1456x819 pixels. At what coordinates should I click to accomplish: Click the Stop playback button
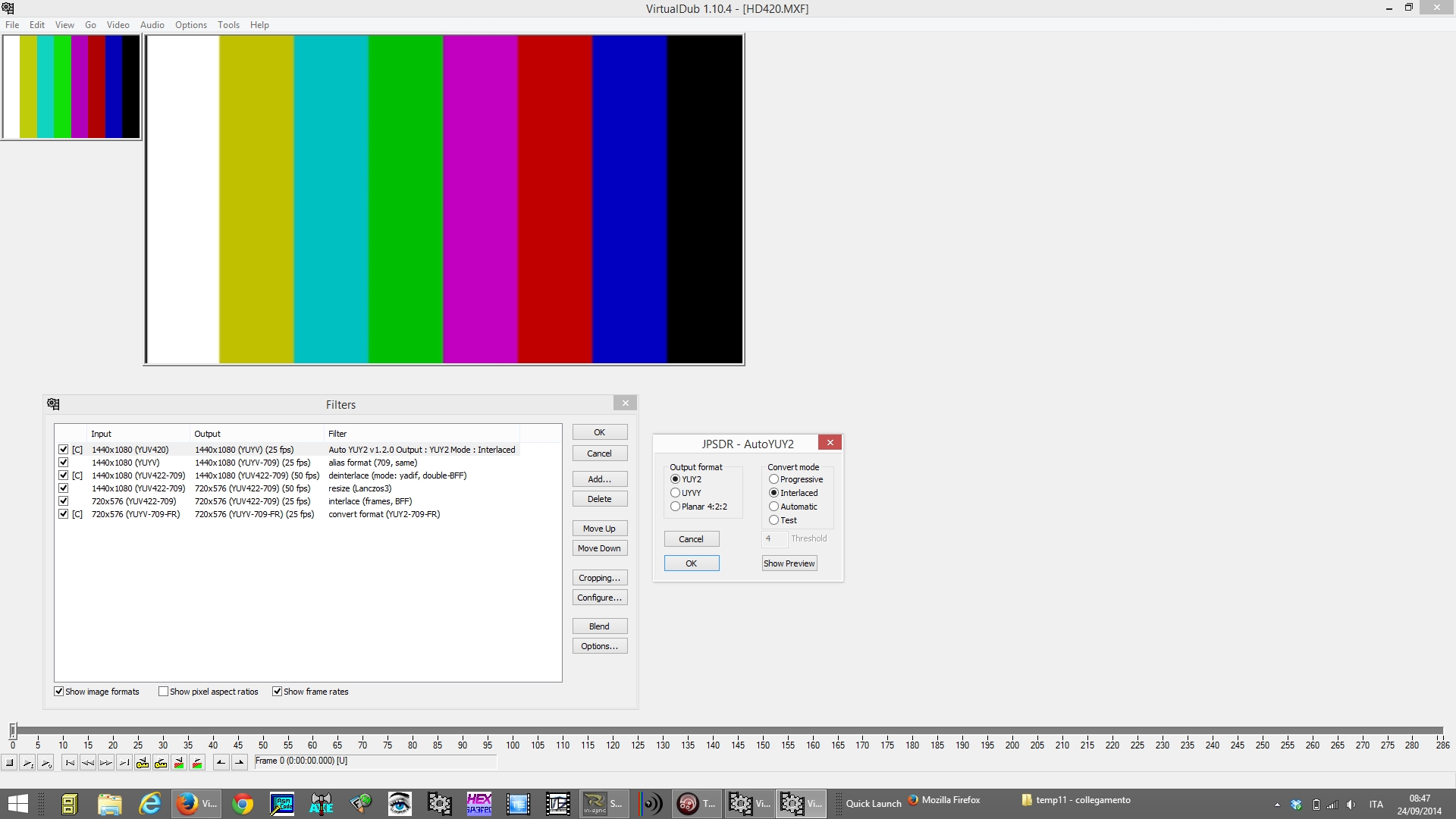(10, 763)
